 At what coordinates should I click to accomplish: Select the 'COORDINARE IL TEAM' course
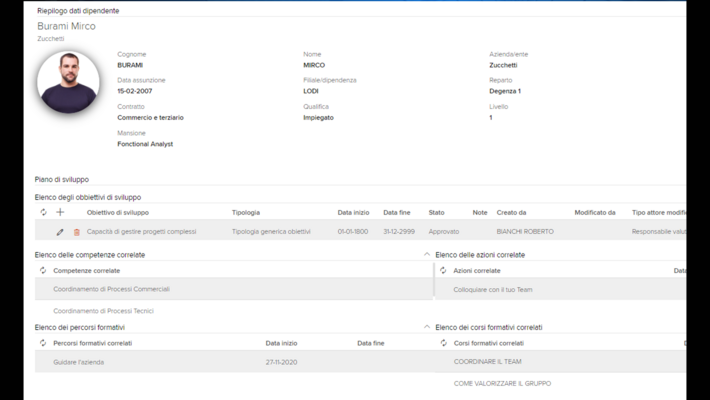487,362
